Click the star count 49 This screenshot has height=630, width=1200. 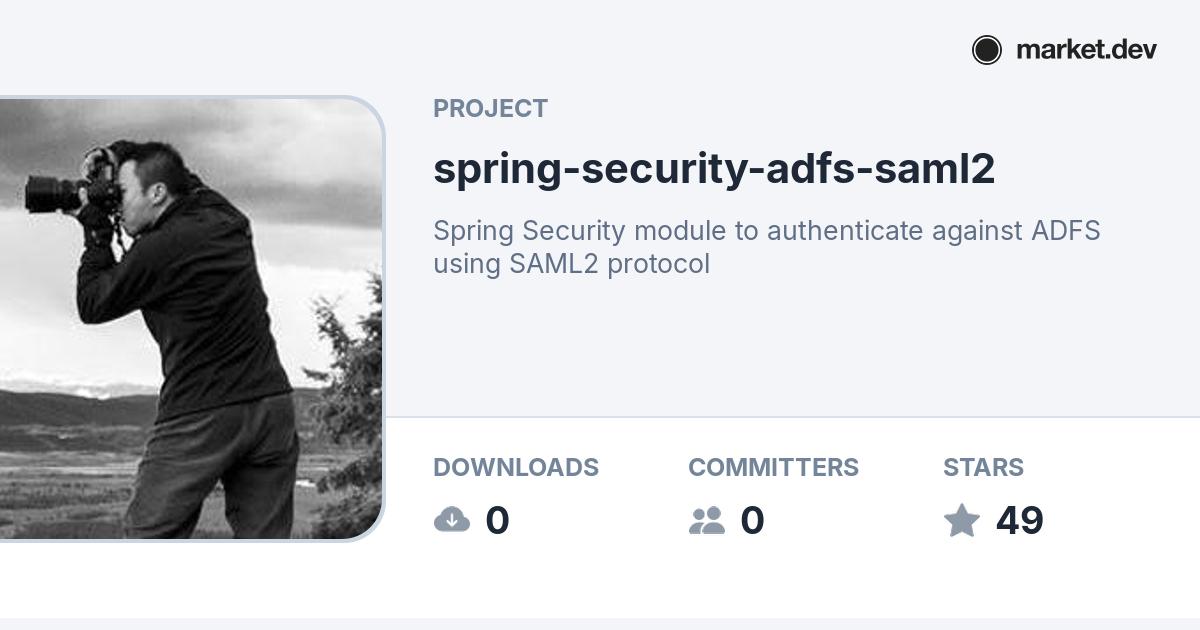coord(1019,521)
